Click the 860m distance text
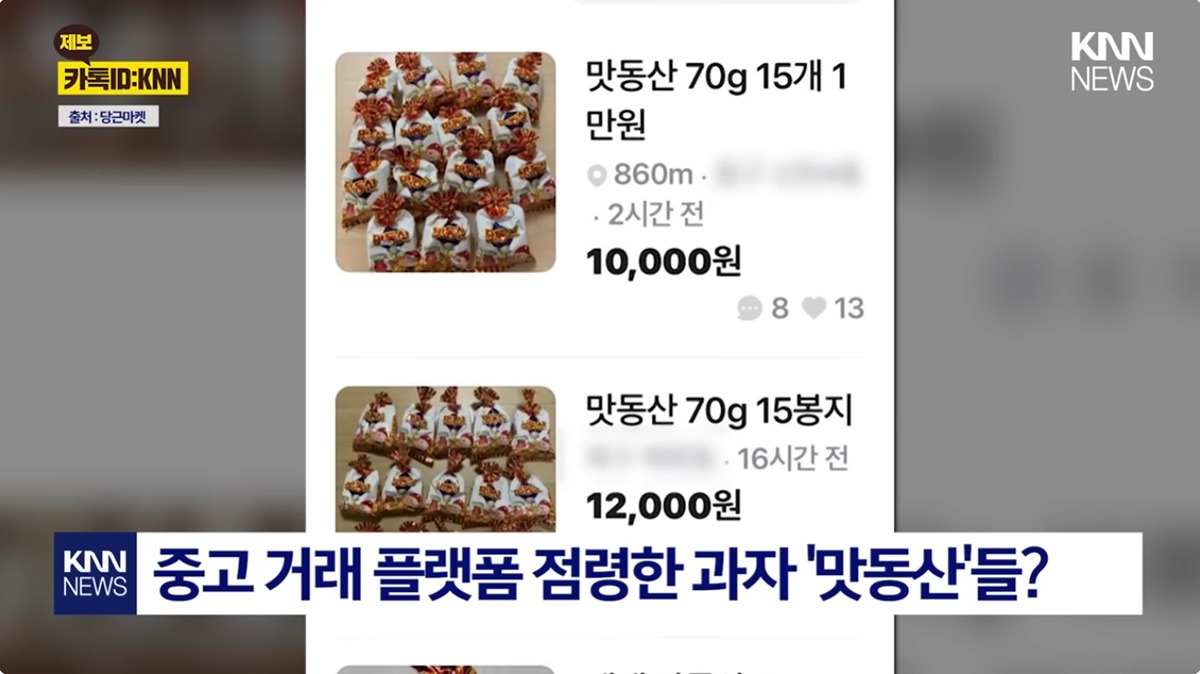 (653, 175)
